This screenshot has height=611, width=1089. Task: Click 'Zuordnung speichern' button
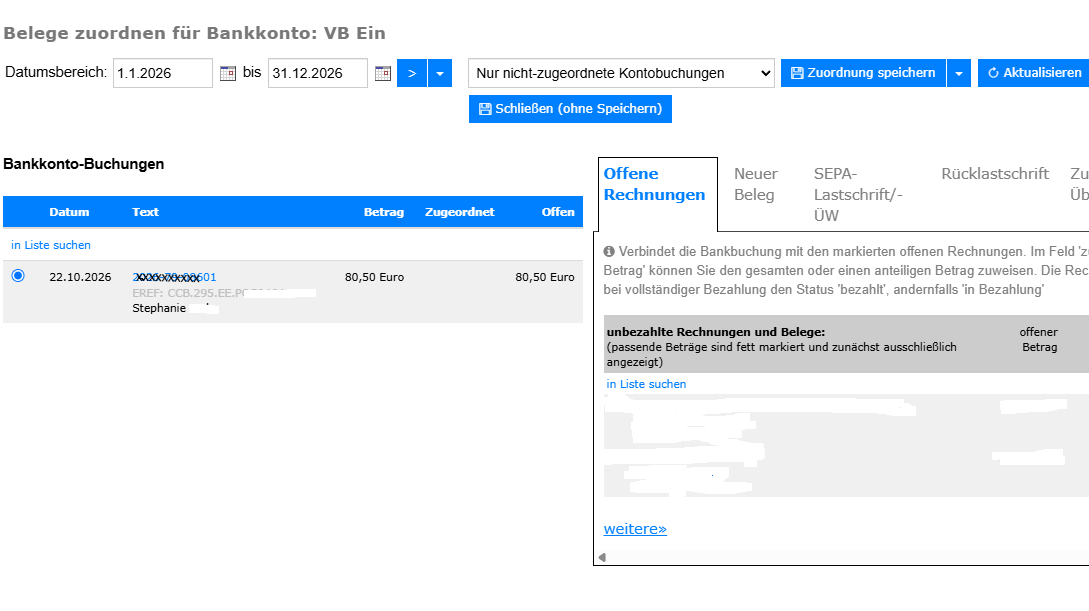pyautogui.click(x=863, y=73)
